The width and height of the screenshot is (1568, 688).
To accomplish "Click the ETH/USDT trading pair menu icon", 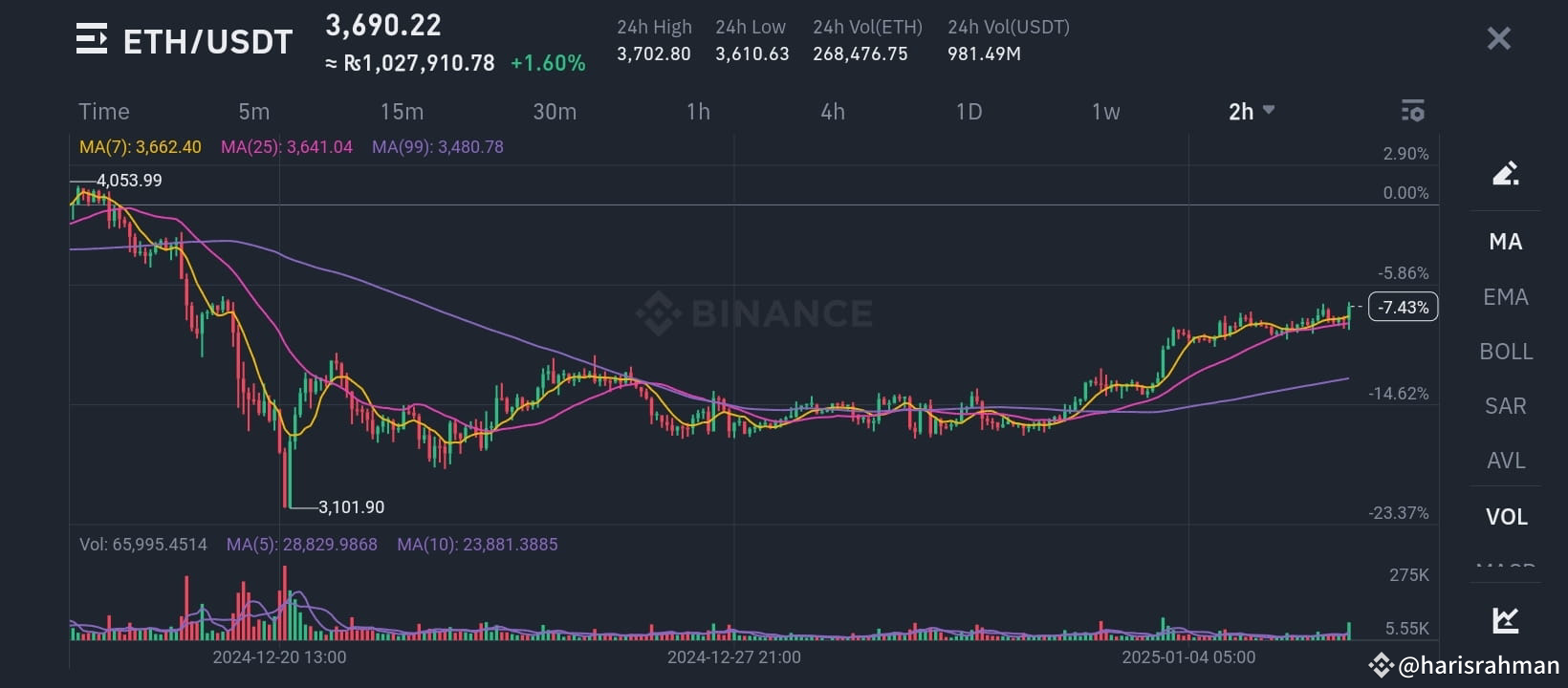I will (x=91, y=39).
